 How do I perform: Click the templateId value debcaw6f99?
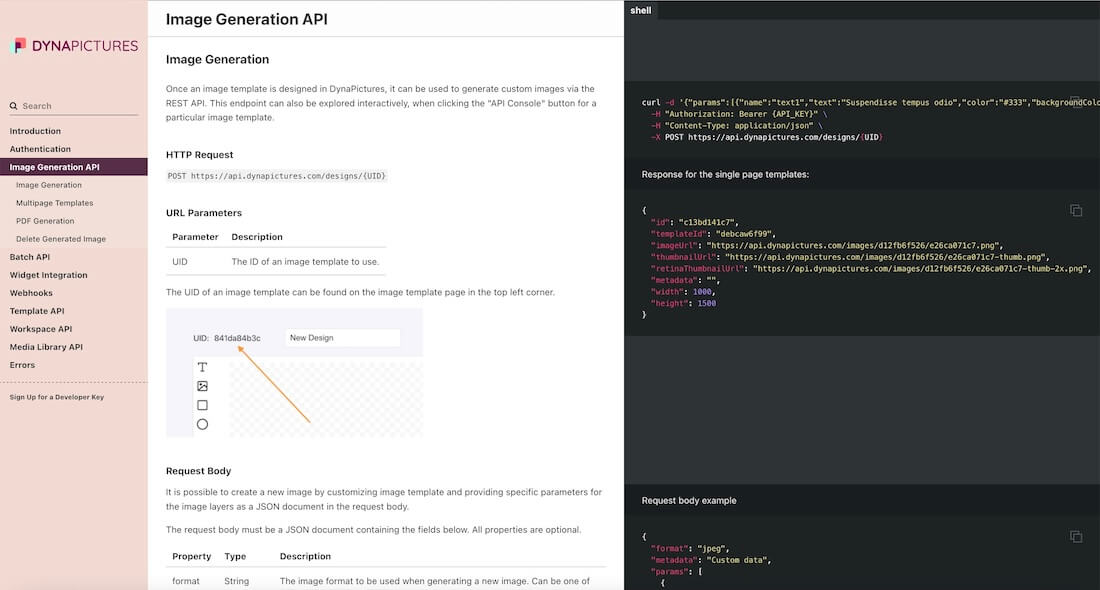tap(743, 234)
